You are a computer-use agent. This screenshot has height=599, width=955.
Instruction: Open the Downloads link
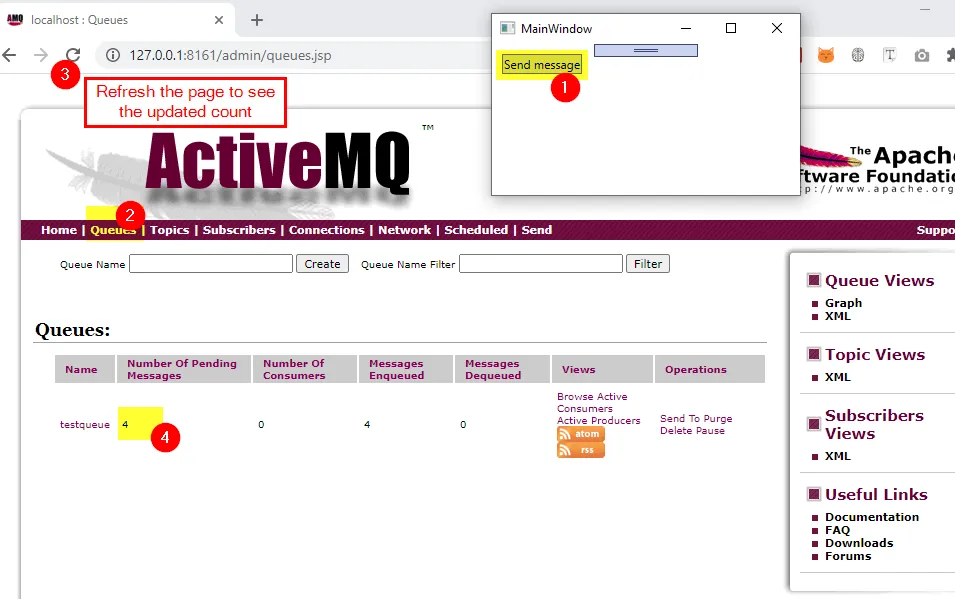point(859,543)
